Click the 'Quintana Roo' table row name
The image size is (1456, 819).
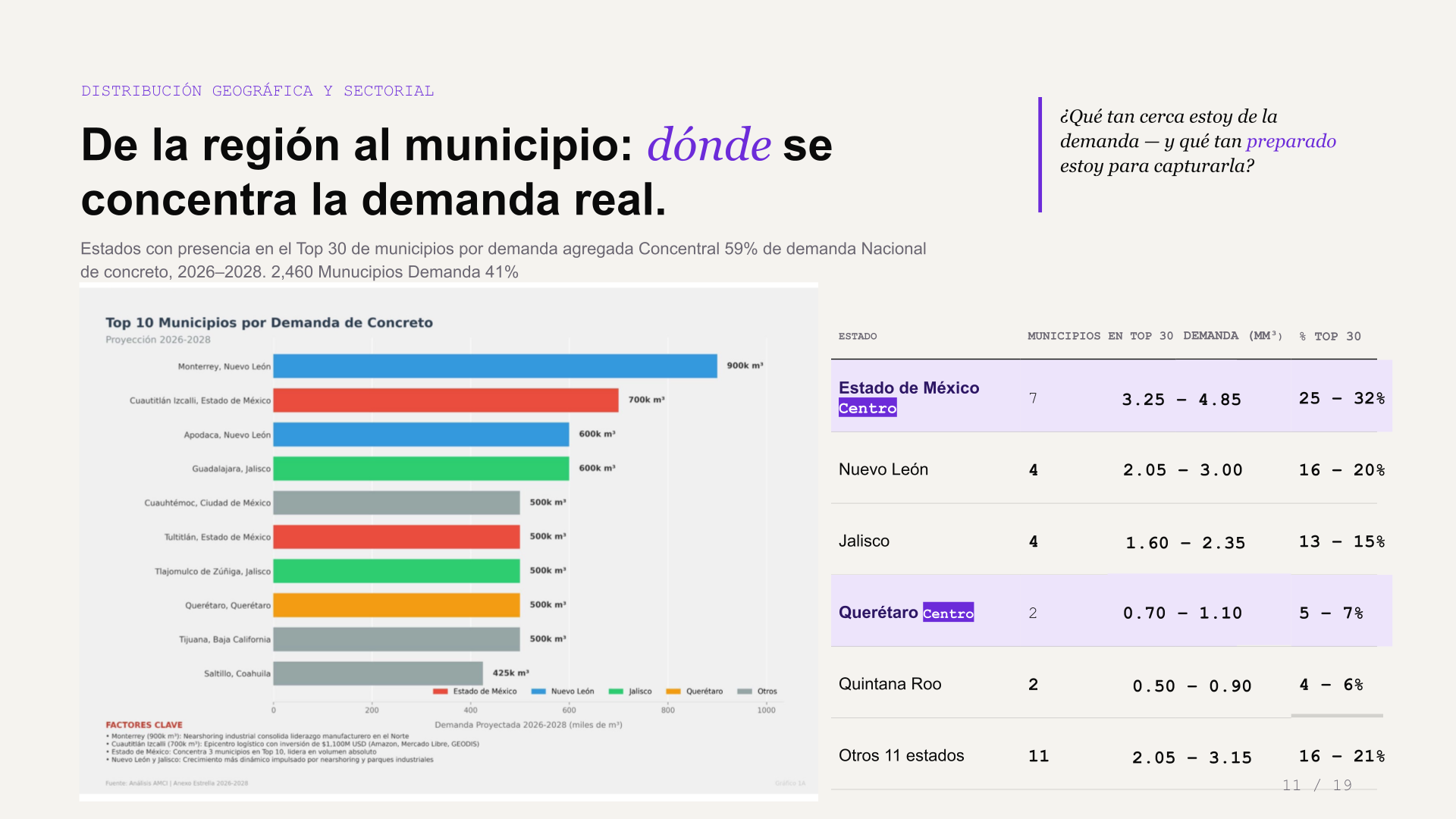coord(890,684)
